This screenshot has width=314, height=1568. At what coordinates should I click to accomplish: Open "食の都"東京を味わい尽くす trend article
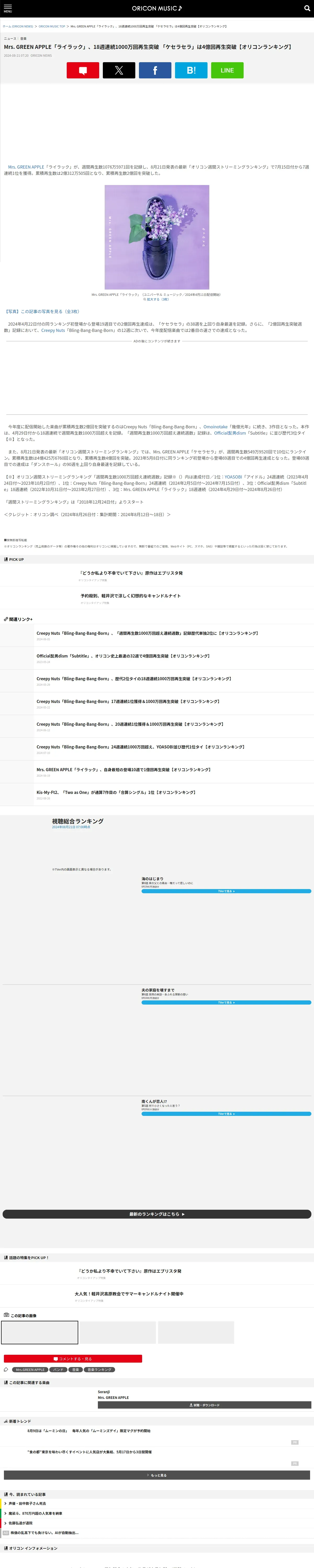pyautogui.click(x=90, y=1452)
